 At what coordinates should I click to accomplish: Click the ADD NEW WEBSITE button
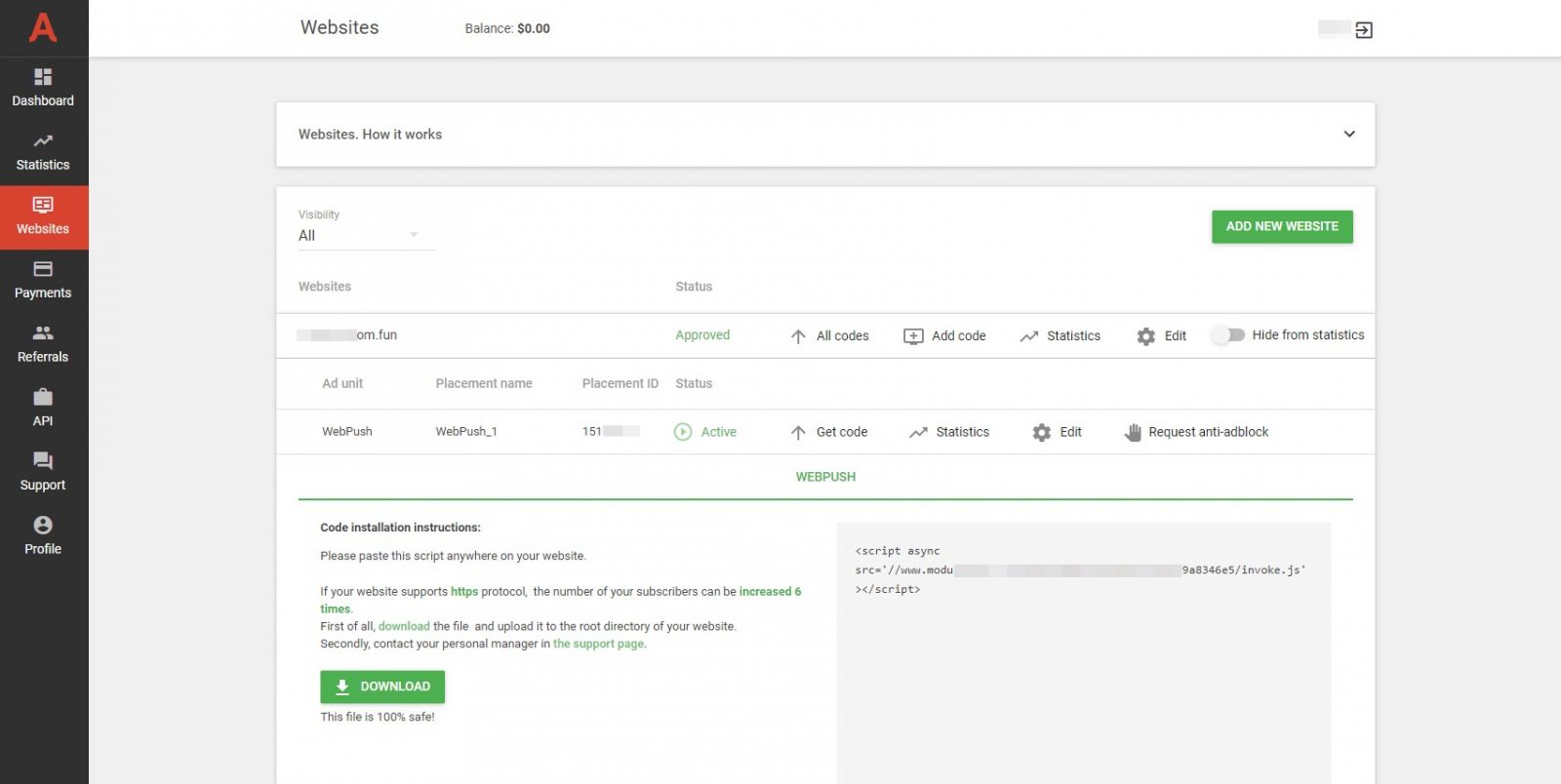pos(1282,226)
